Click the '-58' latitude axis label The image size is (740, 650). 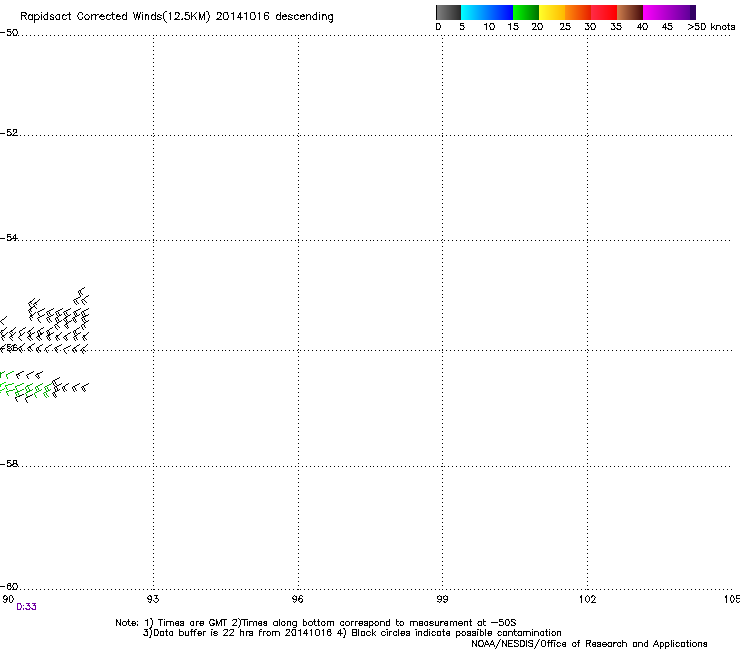click(9, 464)
